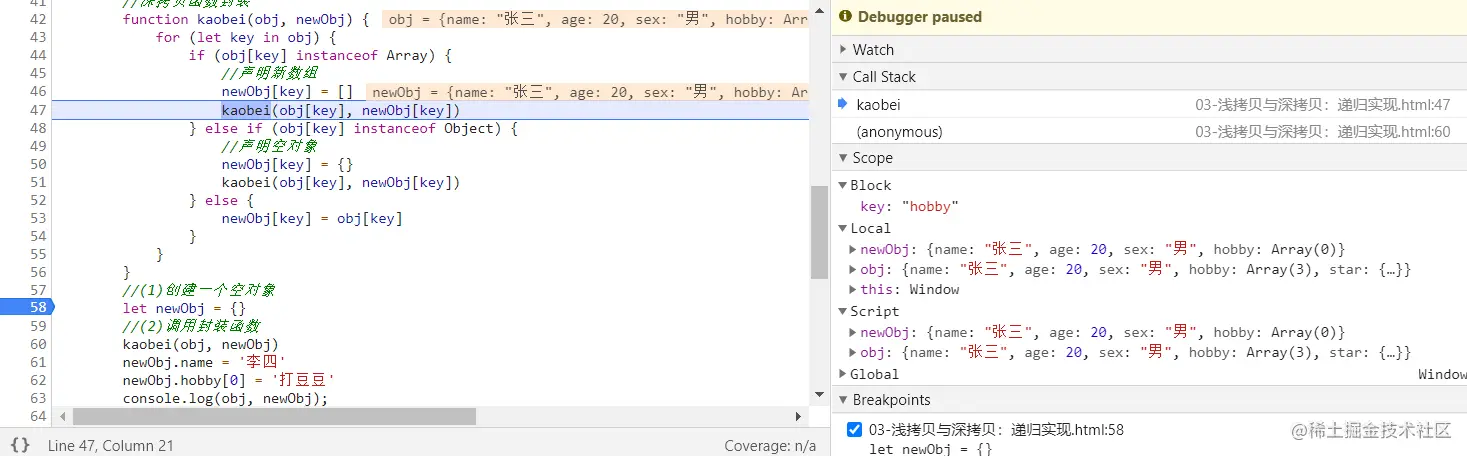The width and height of the screenshot is (1467, 456).
Task: Click gutter line number 51
Action: point(38,182)
